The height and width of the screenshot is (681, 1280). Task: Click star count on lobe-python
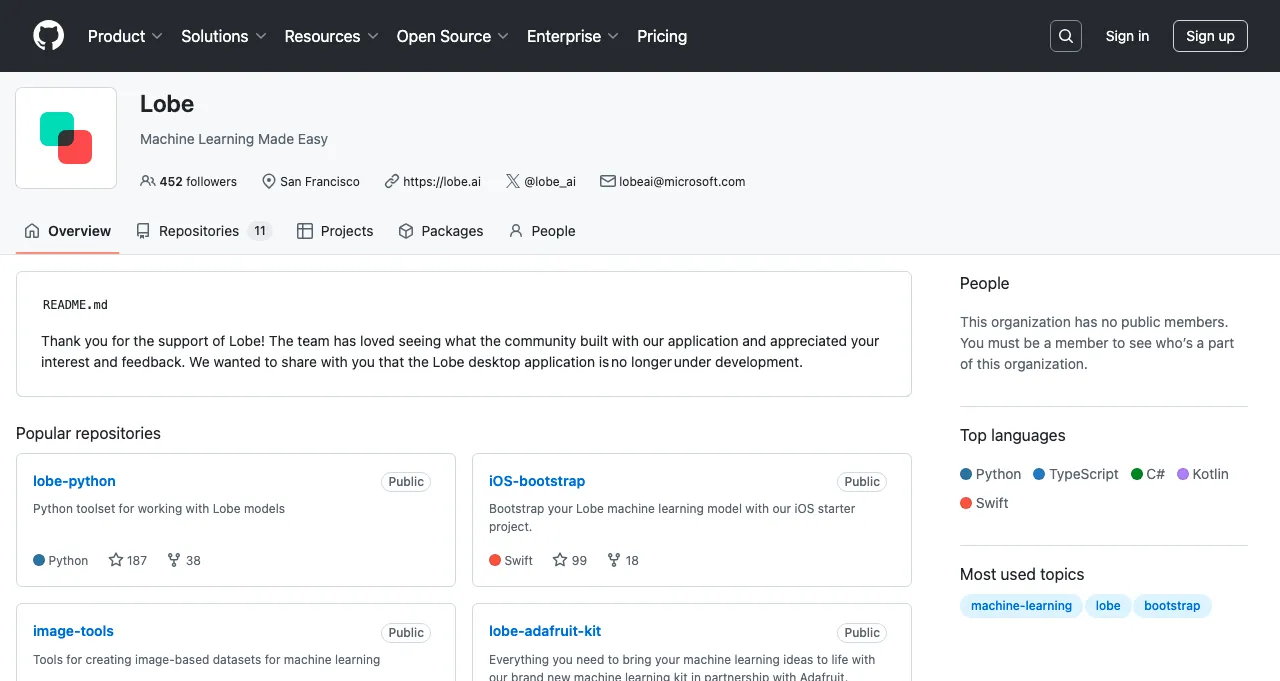(128, 560)
